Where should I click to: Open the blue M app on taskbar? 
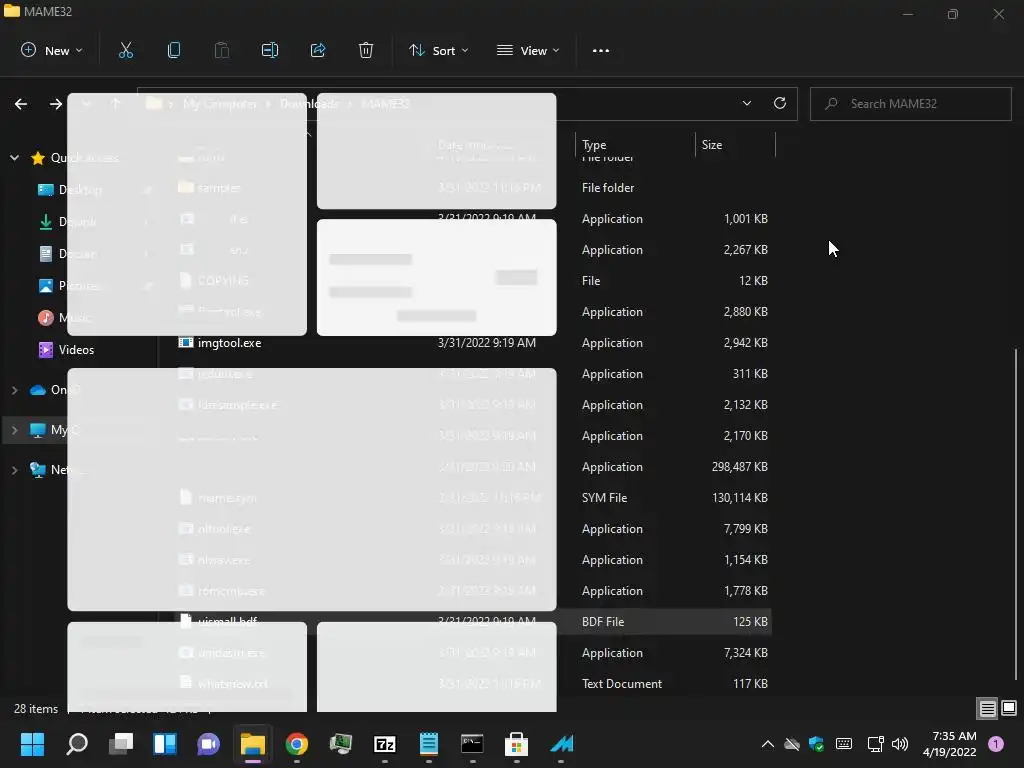[x=561, y=743]
